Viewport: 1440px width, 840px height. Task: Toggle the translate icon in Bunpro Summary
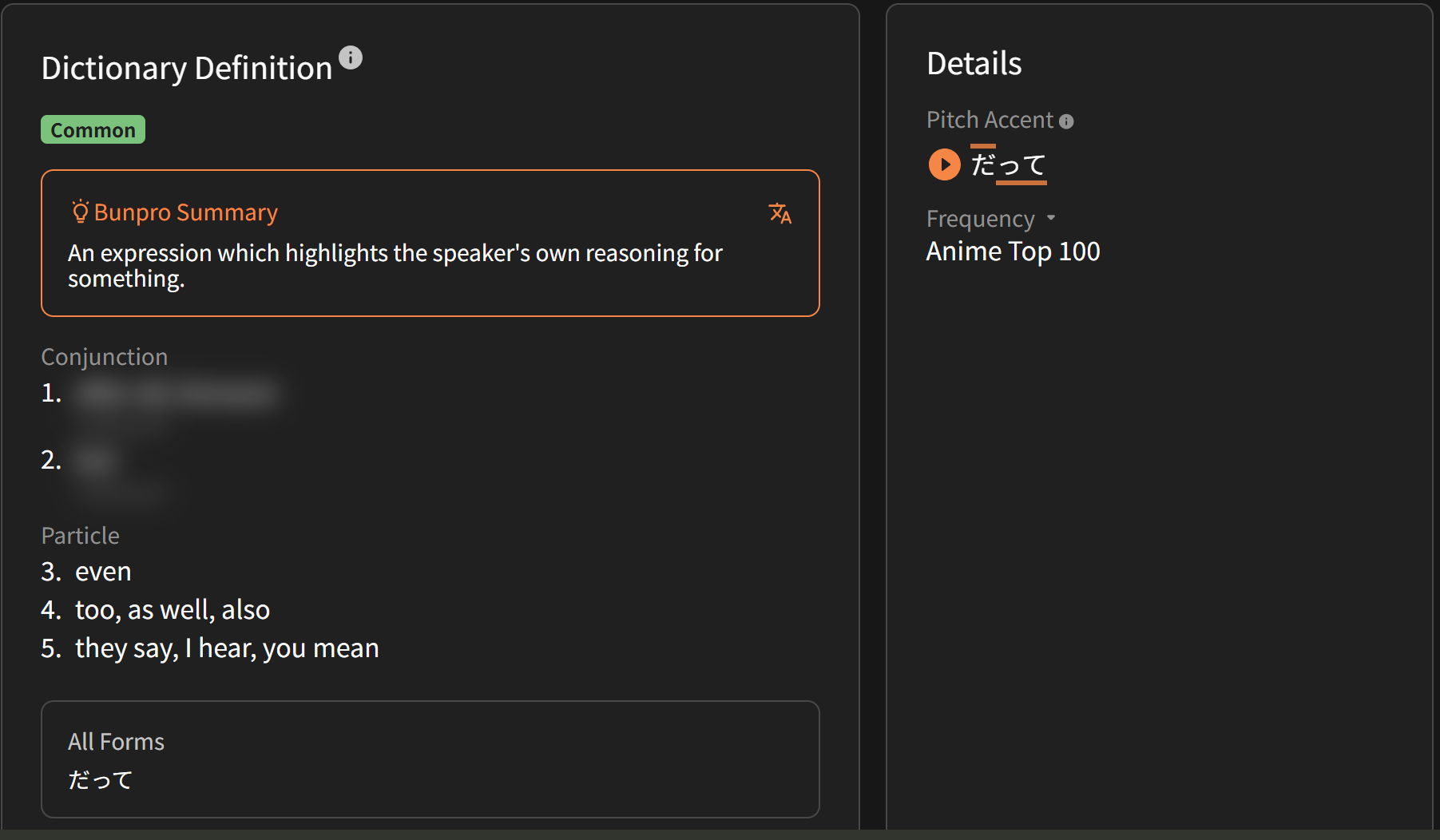tap(780, 213)
